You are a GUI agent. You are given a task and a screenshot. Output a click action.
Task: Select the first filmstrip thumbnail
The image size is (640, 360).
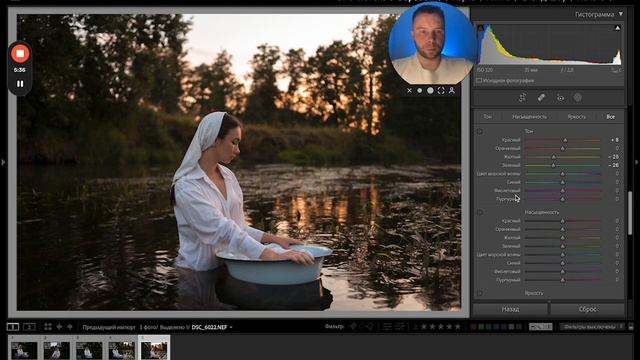(24, 350)
